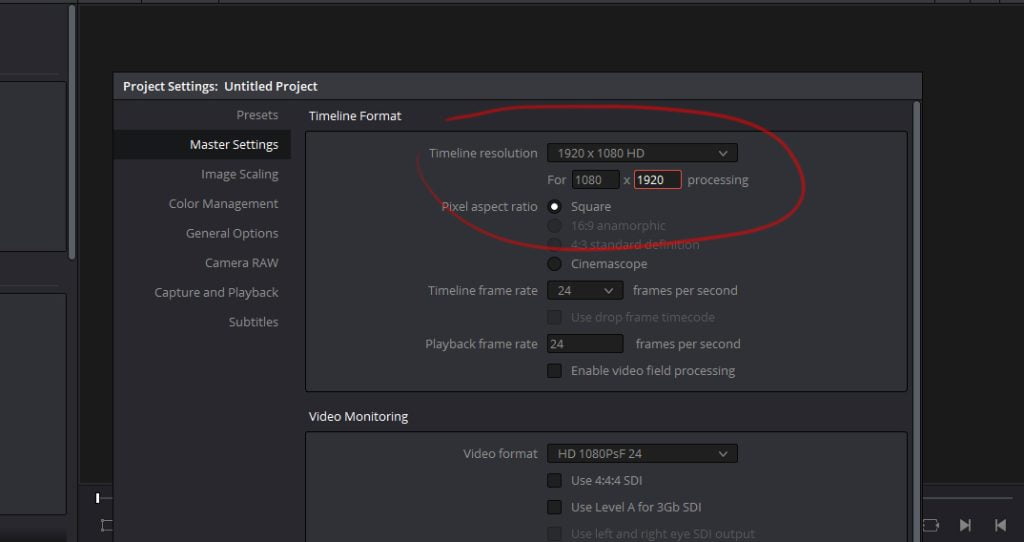Open the Presets settings page

[x=257, y=115]
